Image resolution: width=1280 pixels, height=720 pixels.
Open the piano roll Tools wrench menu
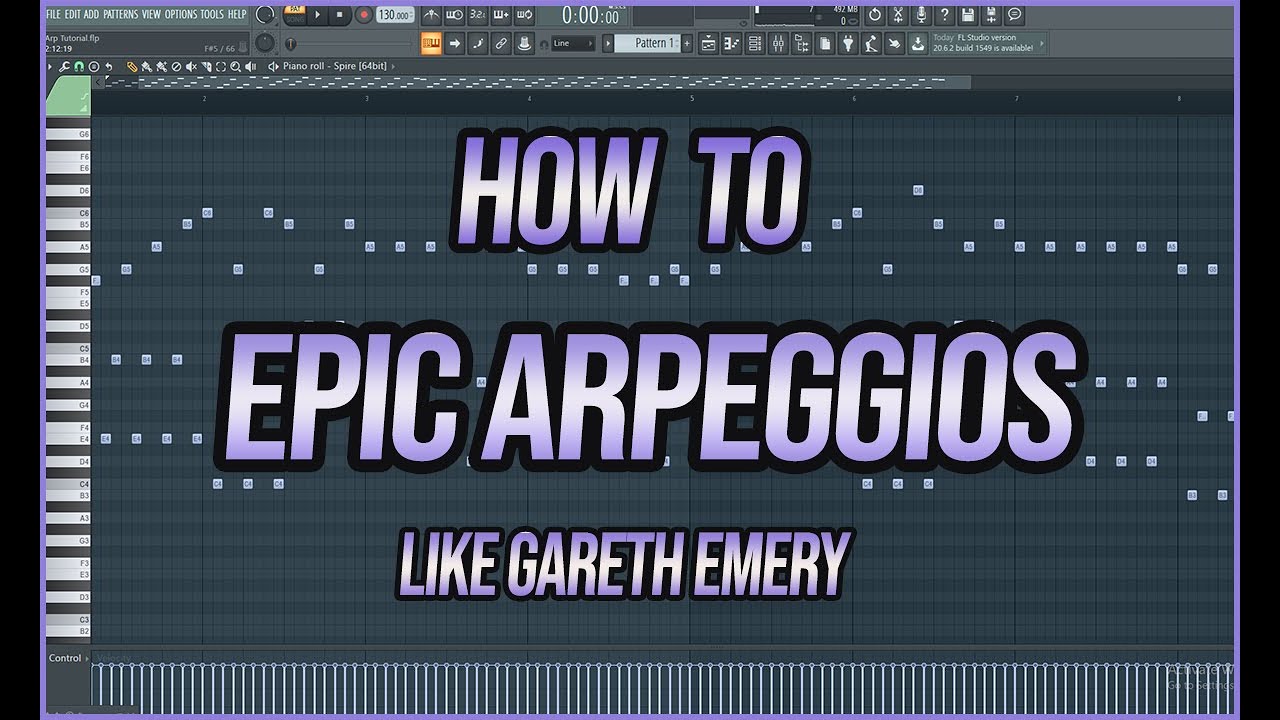pos(64,66)
